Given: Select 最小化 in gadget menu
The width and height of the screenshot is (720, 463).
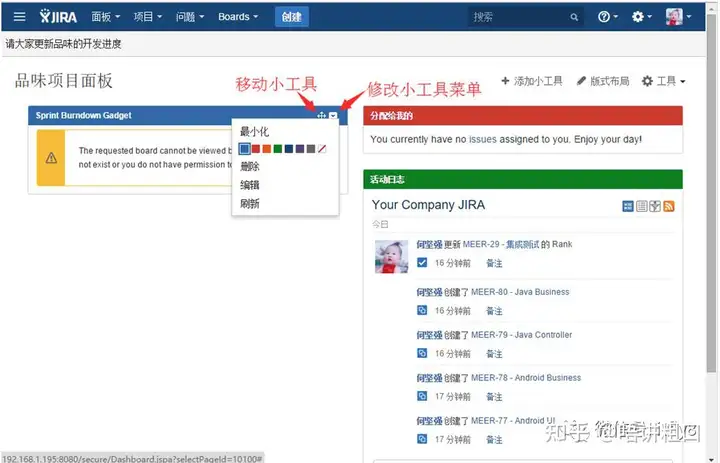Looking at the screenshot, I should [x=254, y=132].
